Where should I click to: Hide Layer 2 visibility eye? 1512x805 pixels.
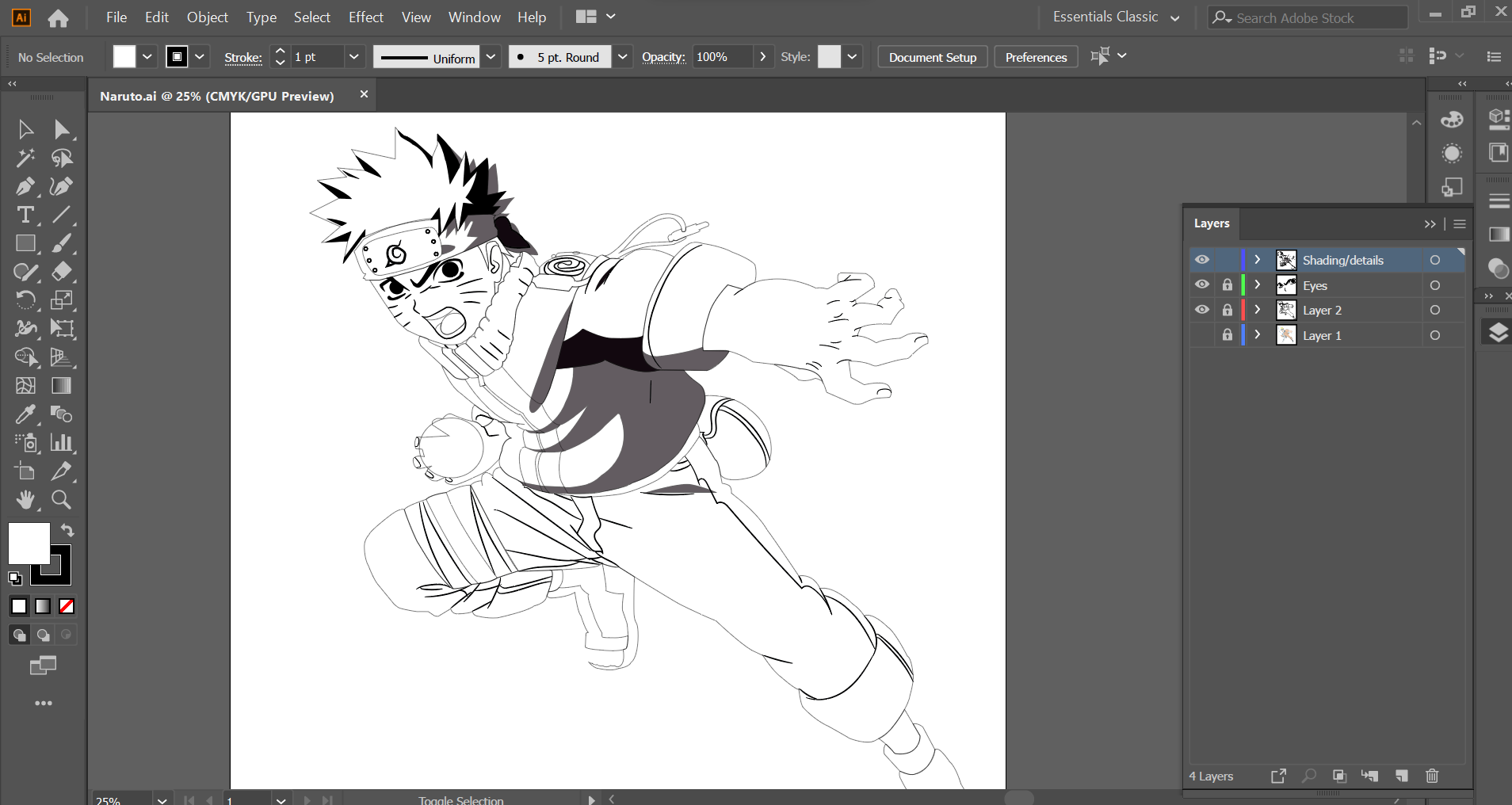pyautogui.click(x=1202, y=310)
